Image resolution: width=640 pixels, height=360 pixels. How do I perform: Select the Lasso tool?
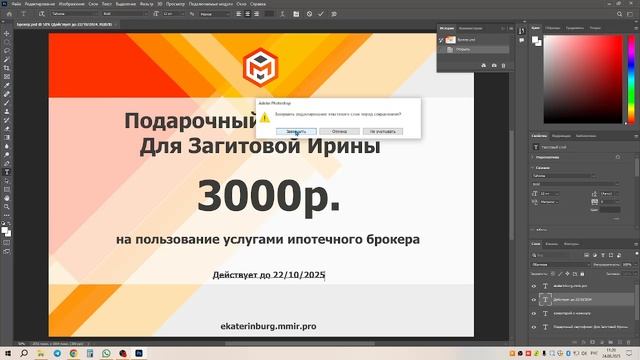tap(7, 51)
